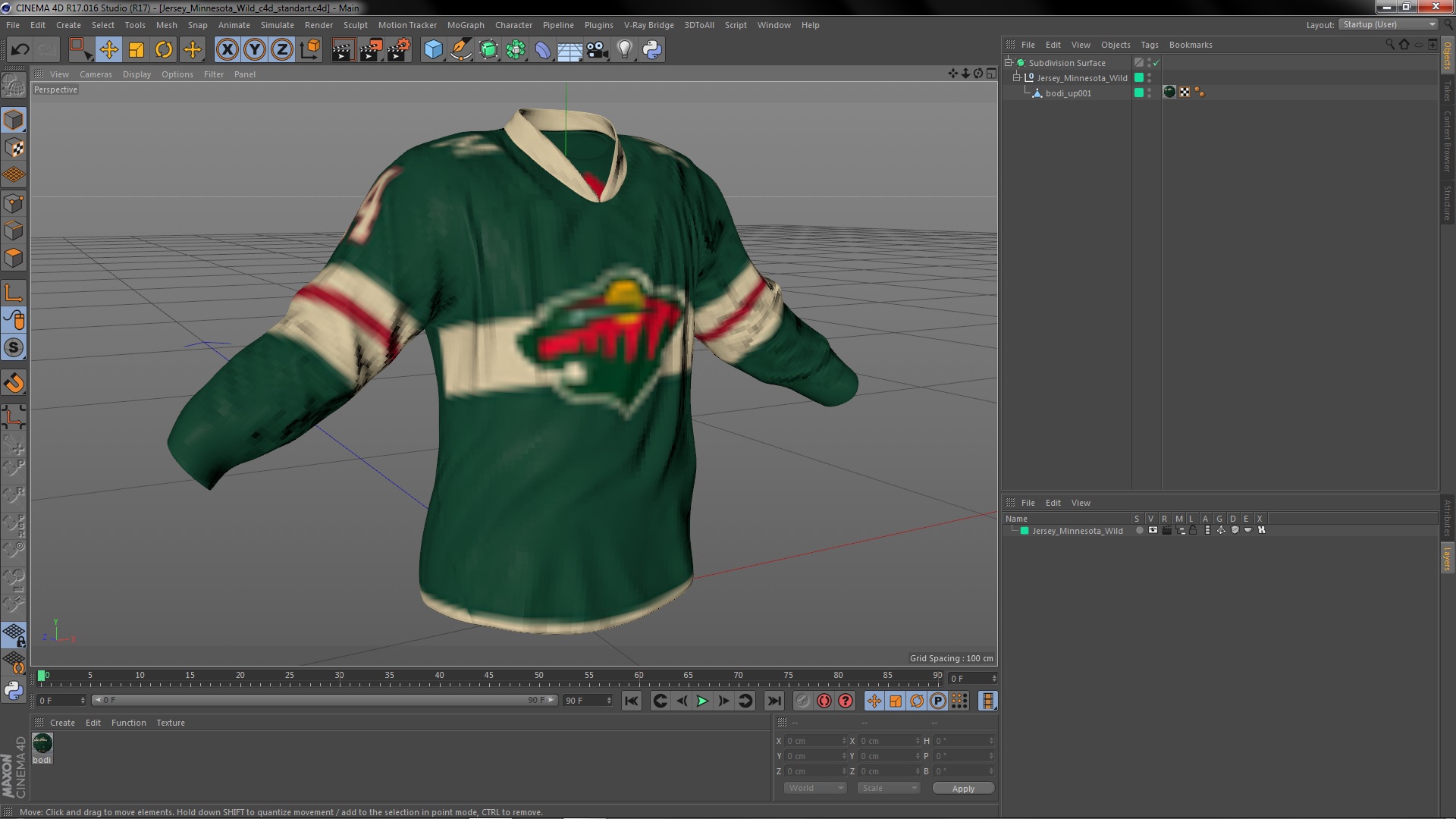Image resolution: width=1456 pixels, height=819 pixels.
Task: Open the Simulate menu
Action: [x=277, y=25]
